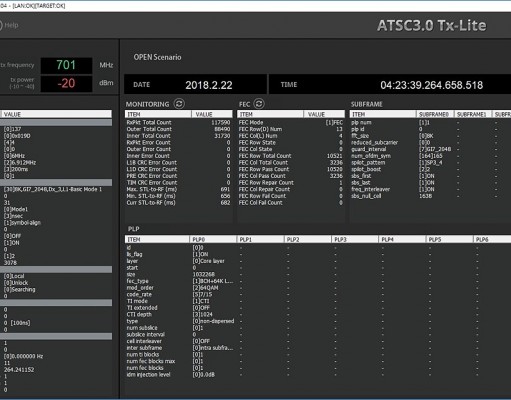Click the PLP CTI depth row
The width and height of the screenshot is (511, 400).
[x=318, y=314]
